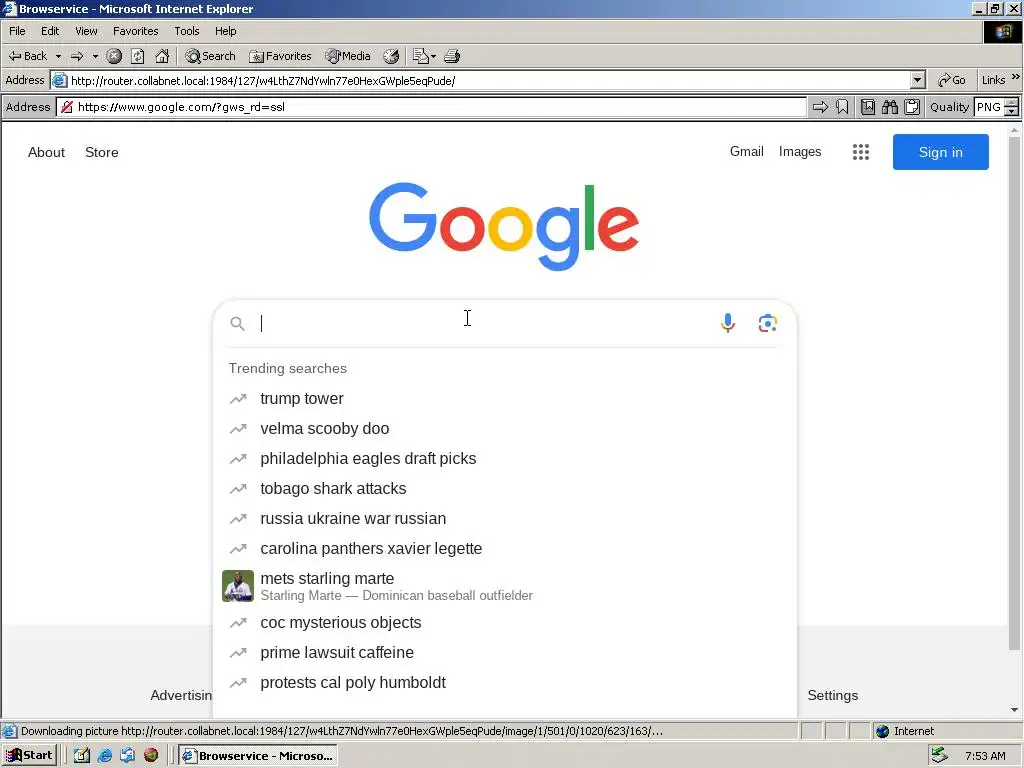Click the Browservice go arrow icon

coord(820,107)
